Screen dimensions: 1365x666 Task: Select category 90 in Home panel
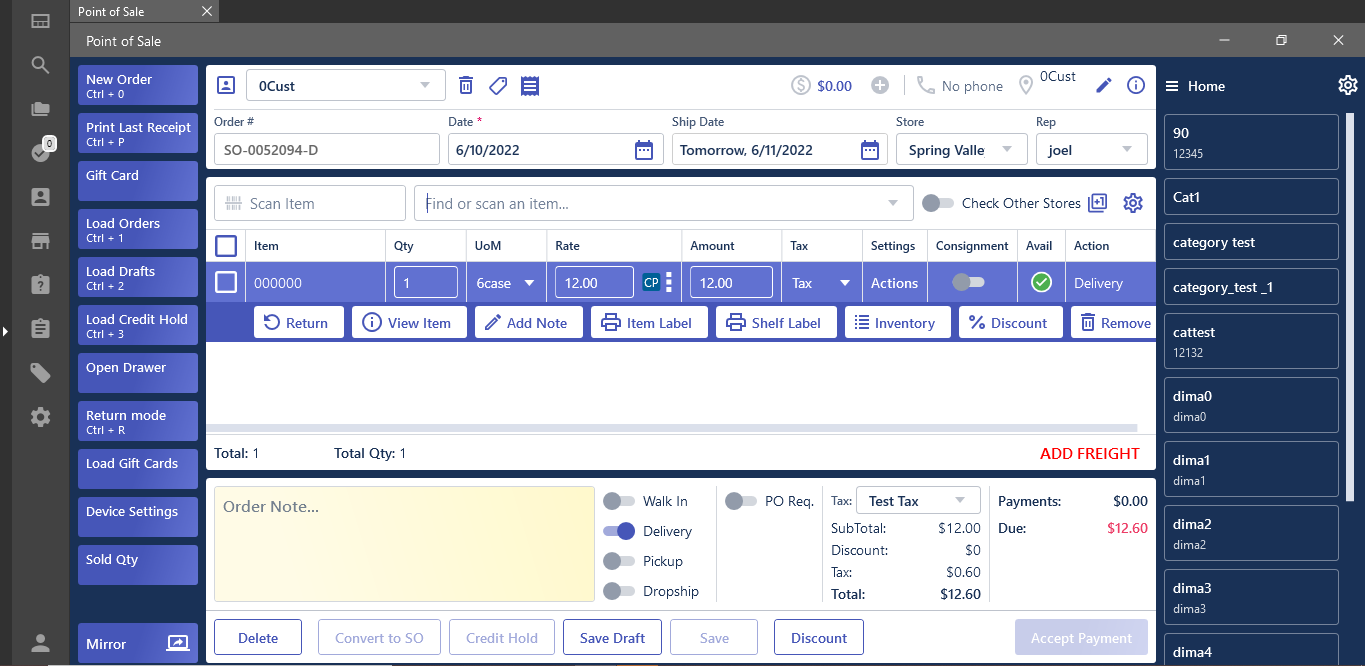click(x=1251, y=142)
